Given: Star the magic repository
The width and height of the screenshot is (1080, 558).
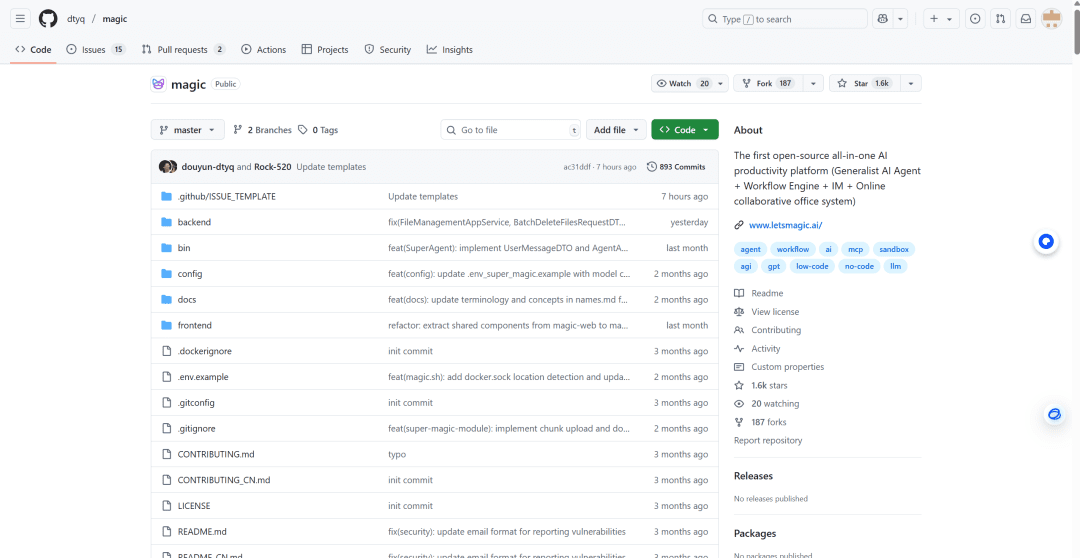Looking at the screenshot, I should tap(864, 83).
